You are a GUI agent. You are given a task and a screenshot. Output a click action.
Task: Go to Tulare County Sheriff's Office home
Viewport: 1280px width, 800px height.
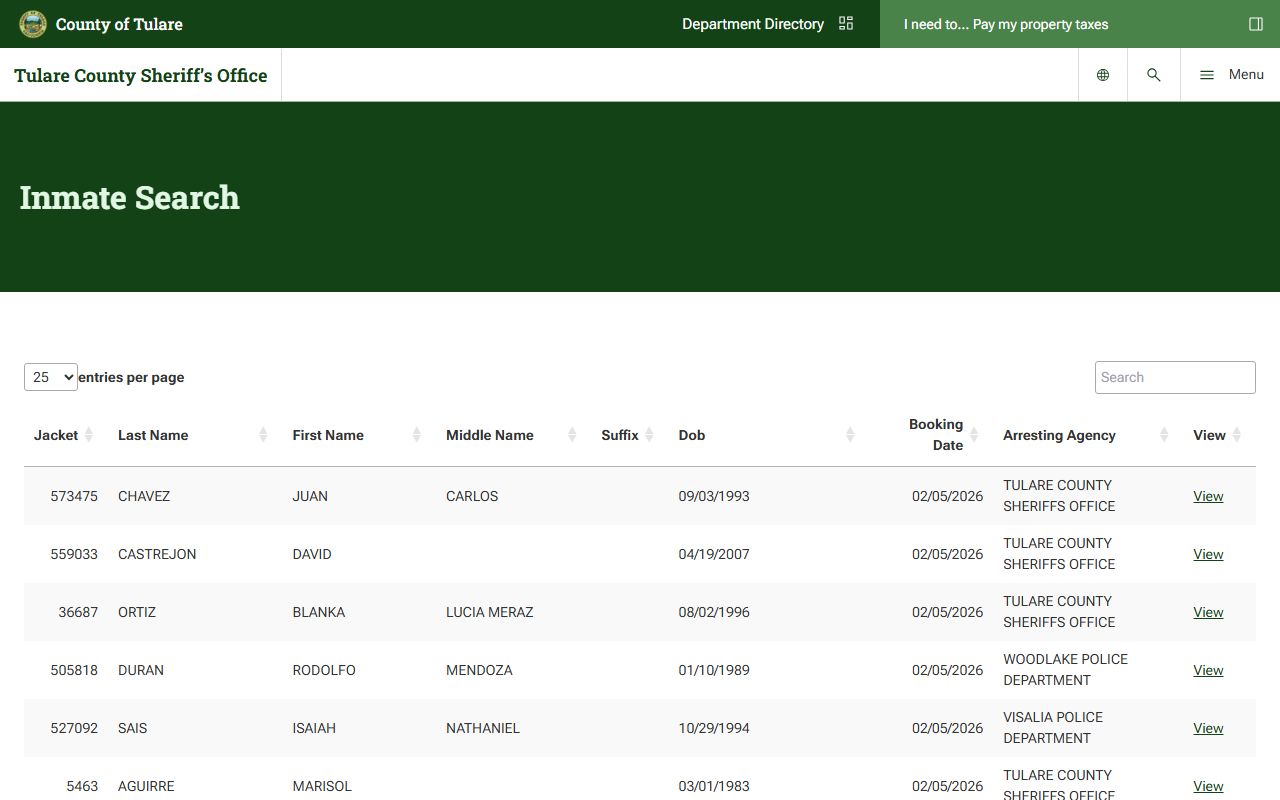tap(141, 75)
